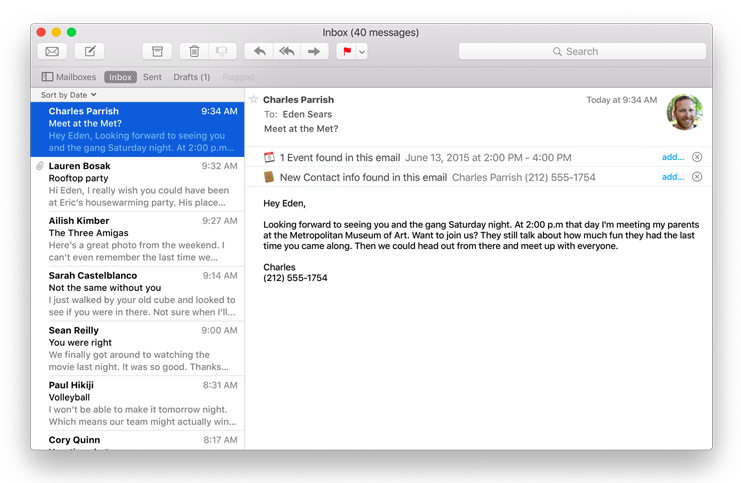Add the found event via add link
The width and height of the screenshot is (741, 483).
point(672,157)
